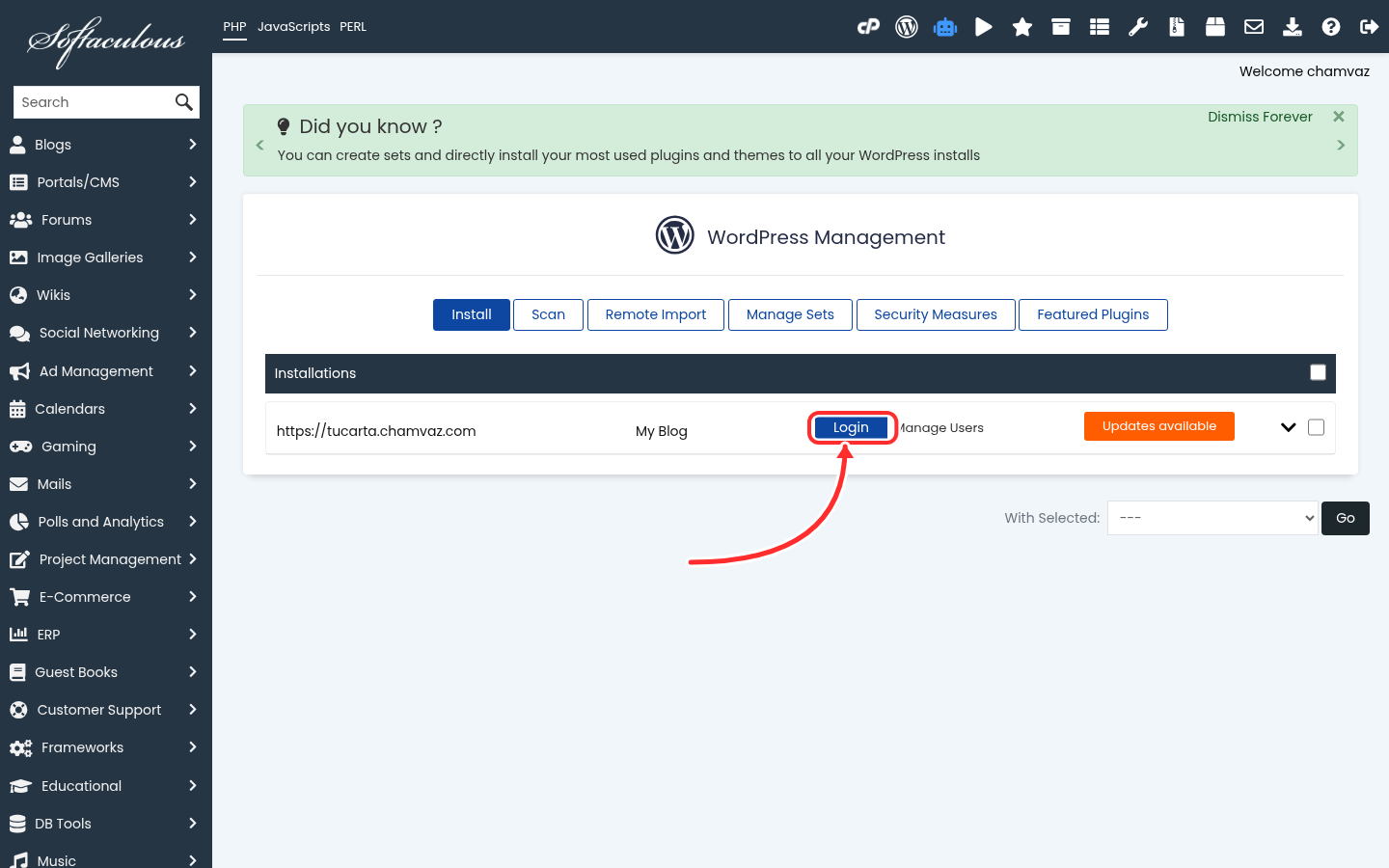Show previous tip in banner
Image resolution: width=1389 pixels, height=868 pixels.
click(x=259, y=145)
